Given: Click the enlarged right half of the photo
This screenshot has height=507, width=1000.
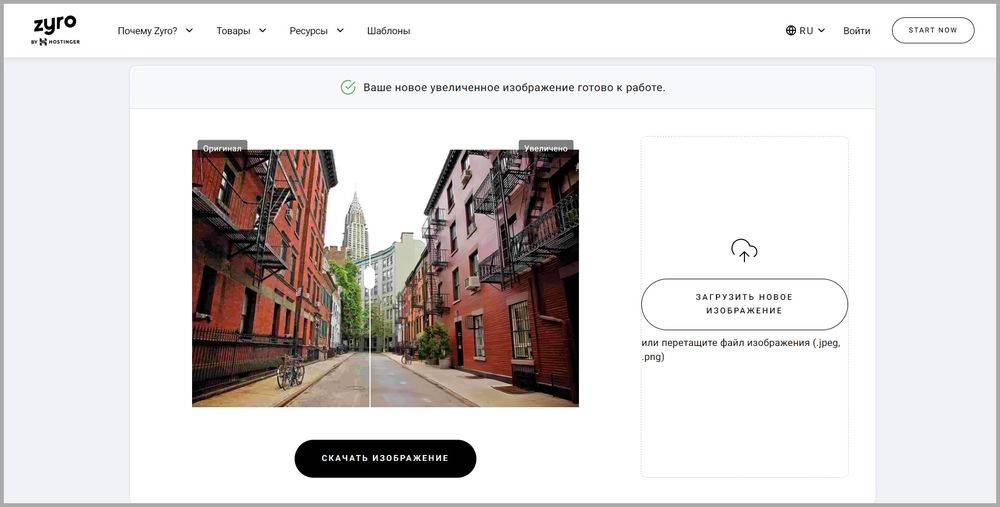Looking at the screenshot, I should click(480, 280).
